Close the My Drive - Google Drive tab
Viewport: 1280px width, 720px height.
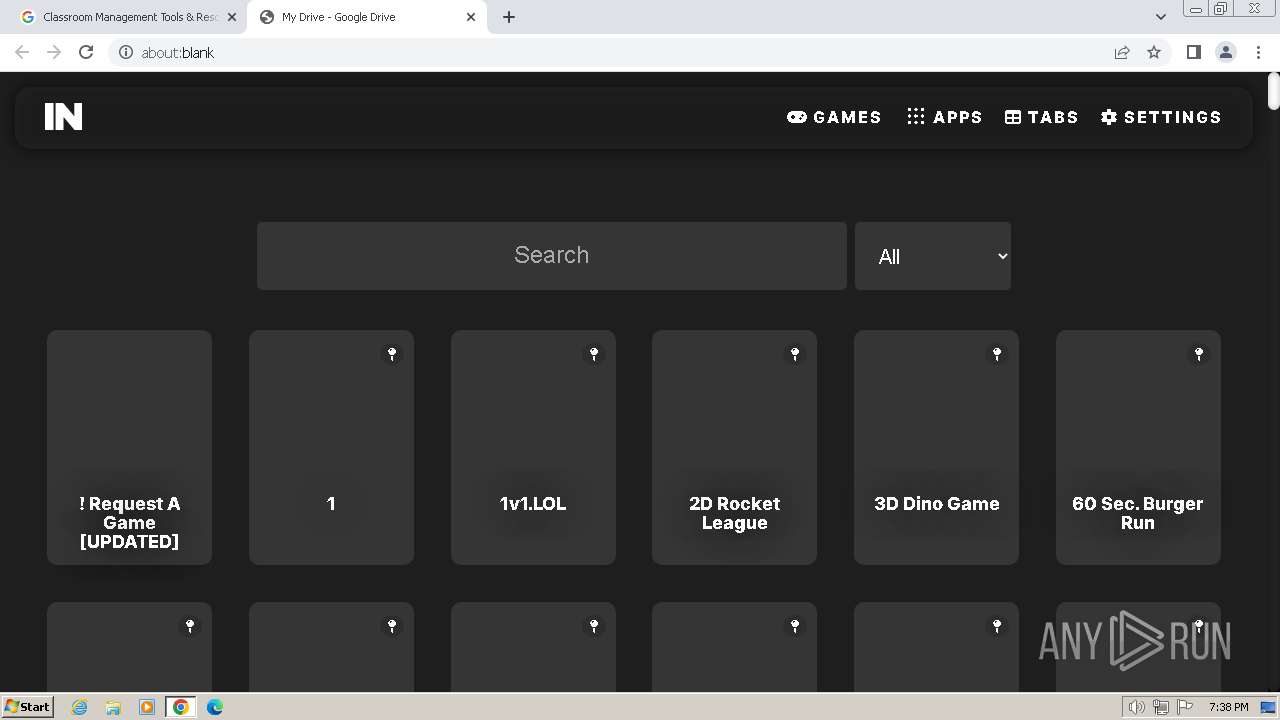coord(471,17)
